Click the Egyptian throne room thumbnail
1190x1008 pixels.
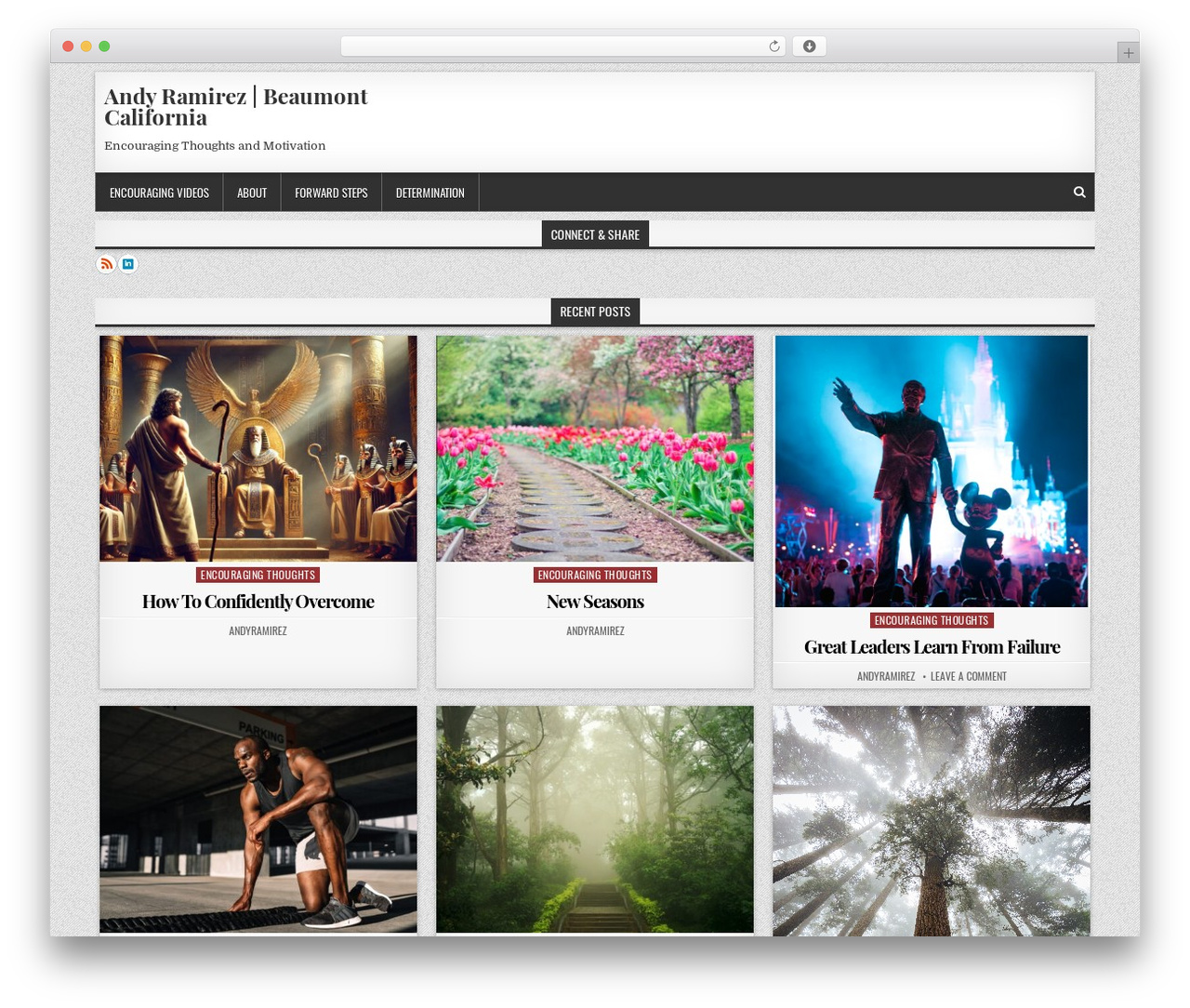[x=258, y=448]
